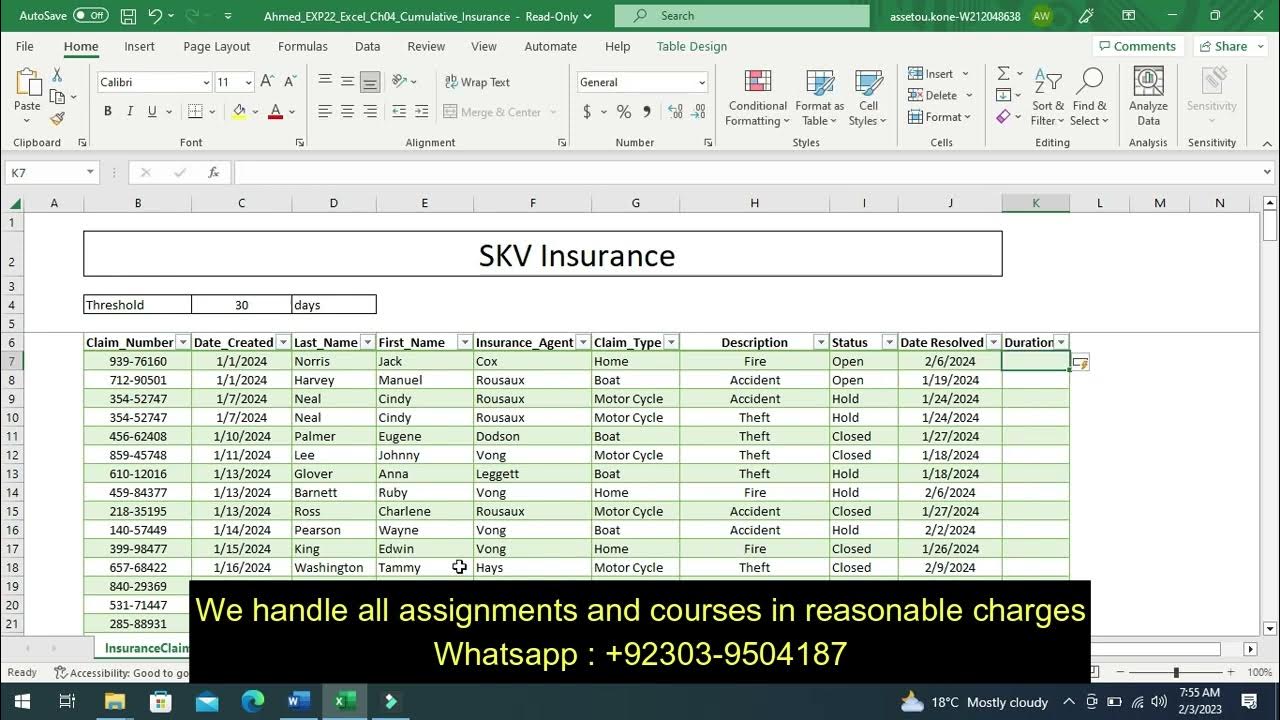This screenshot has width=1280, height=720.
Task: Open the Fill Color dropdown arrow
Action: 255,112
